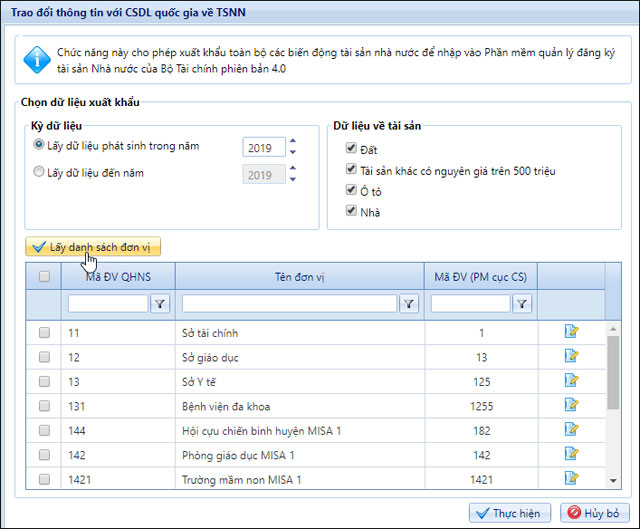640x529 pixels.
Task: Select the header checkbox for all units
Action: click(x=44, y=277)
